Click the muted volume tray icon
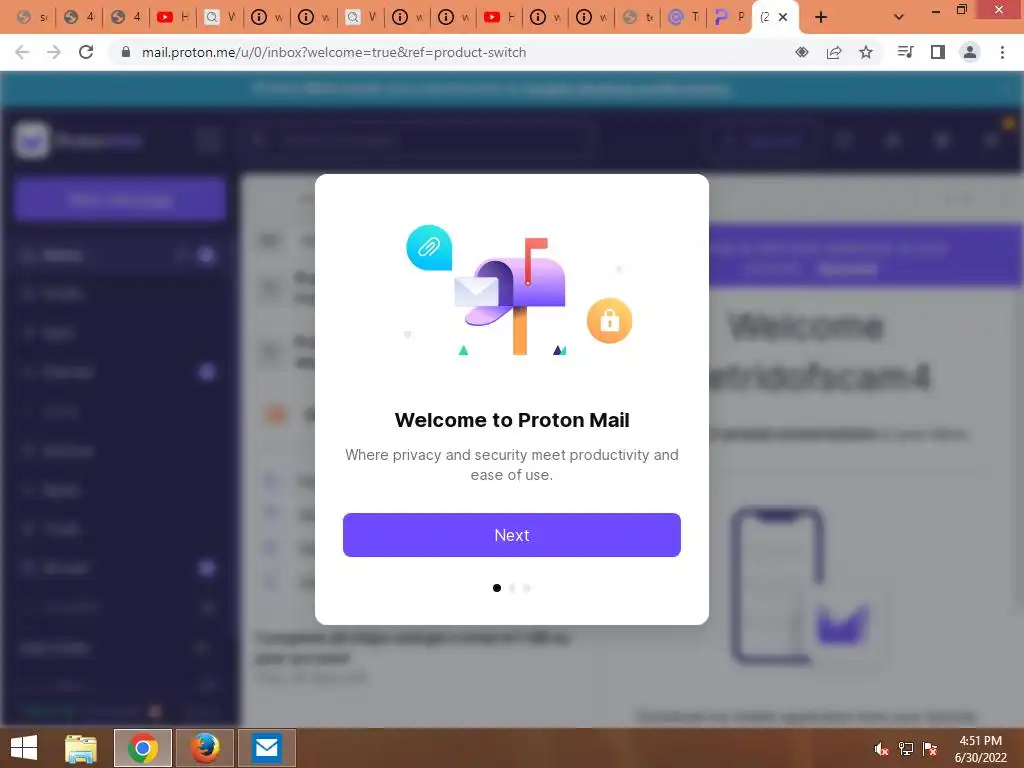Image resolution: width=1024 pixels, height=768 pixels. (x=881, y=749)
